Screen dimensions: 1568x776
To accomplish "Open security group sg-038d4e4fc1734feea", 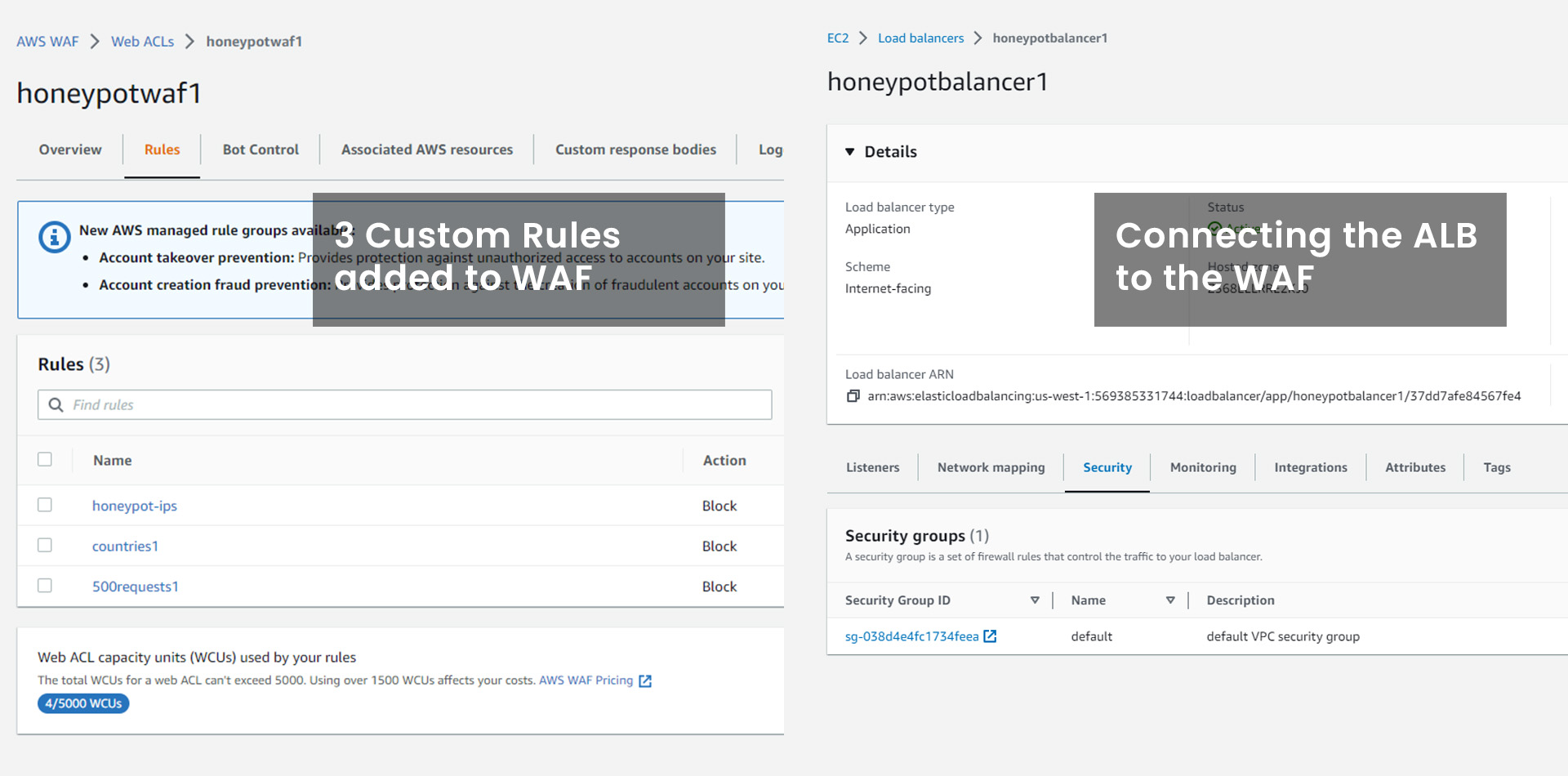I will (911, 636).
